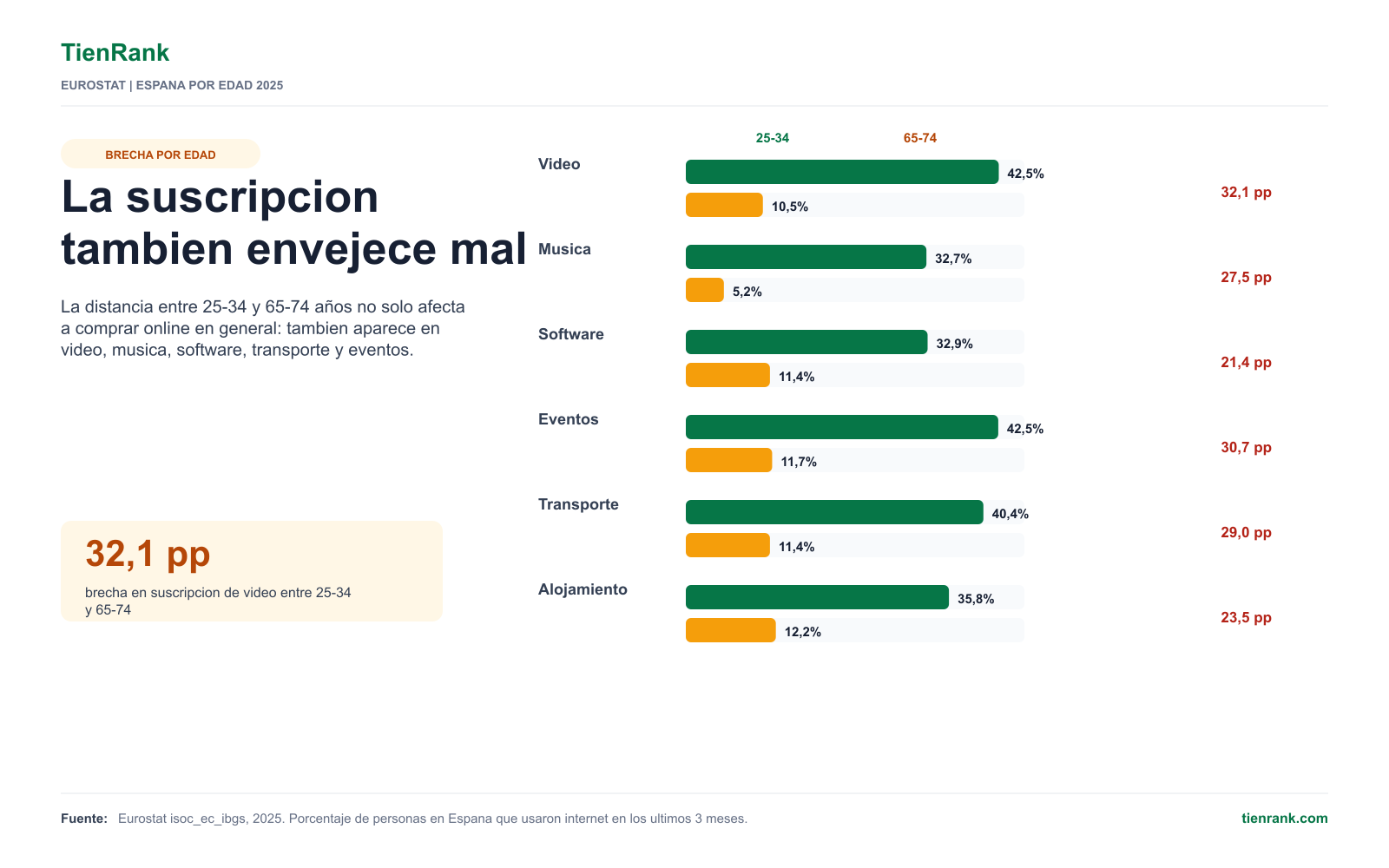Select the orange Alojamiento bar 12,2%
Screen dimensions: 1389x868
pyautogui.click(x=730, y=630)
